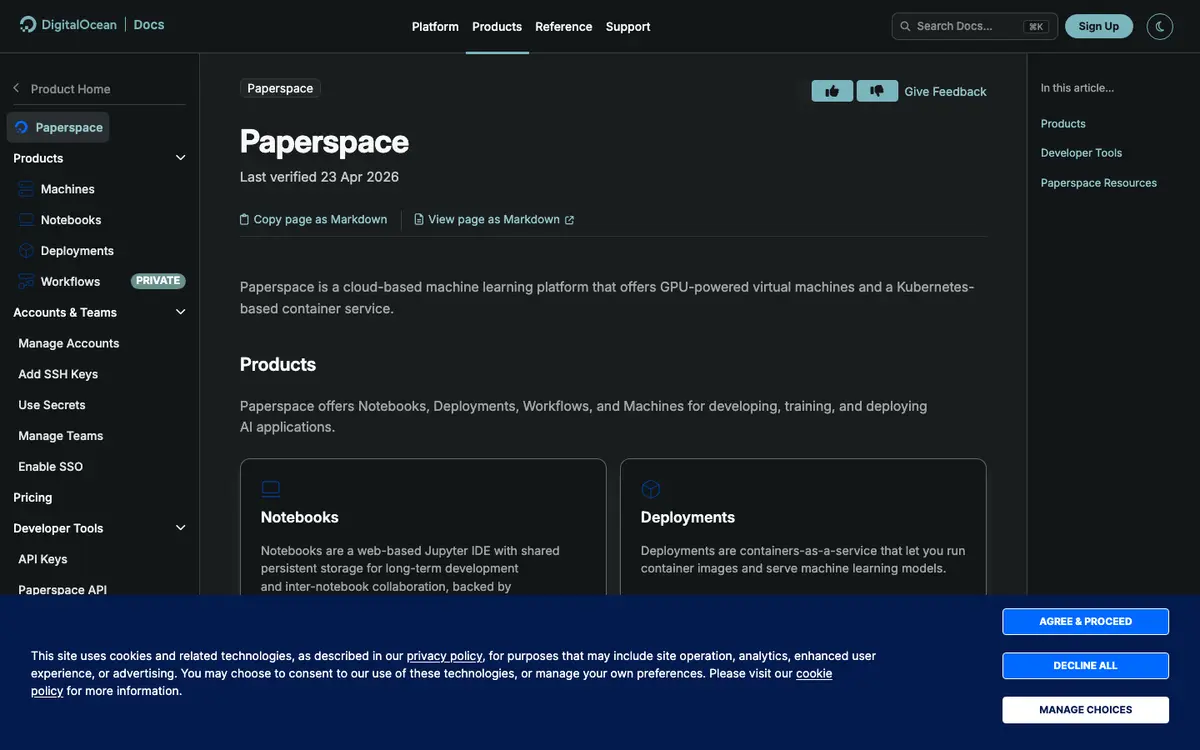Open Enable SSO in sidebar
1200x750 pixels.
pos(51,467)
